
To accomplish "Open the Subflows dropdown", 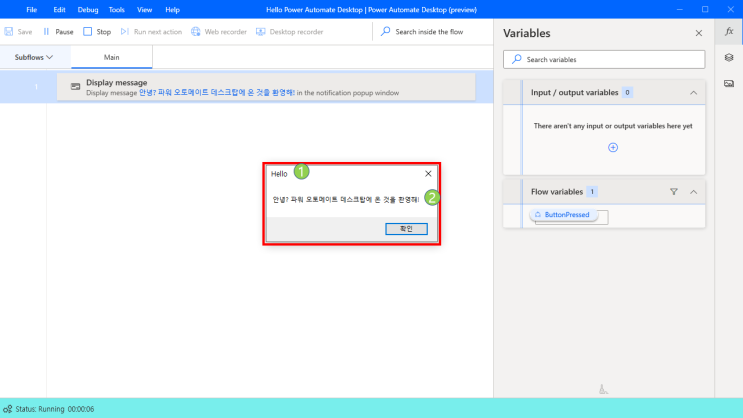I will pyautogui.click(x=34, y=57).
